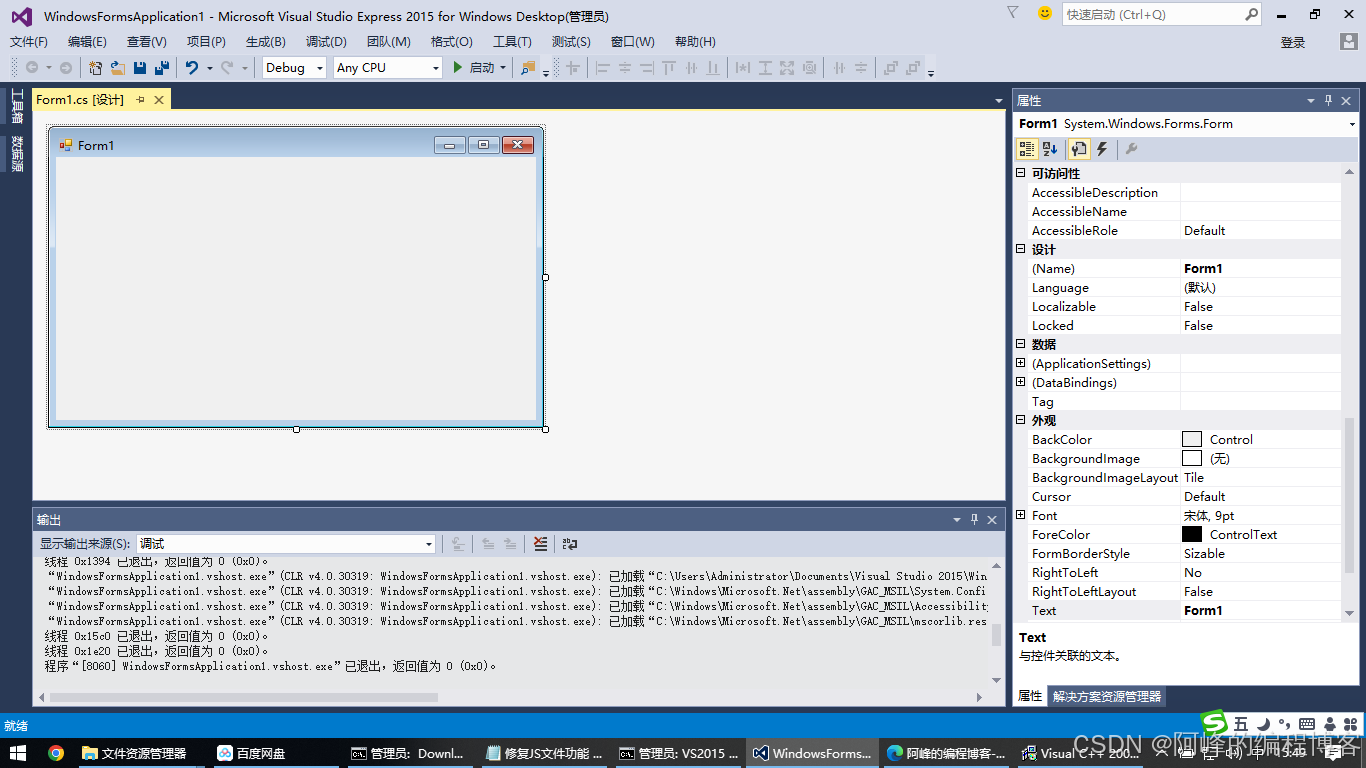Expand the (ApplicationSettings) property
The width and height of the screenshot is (1366, 768).
click(x=1021, y=363)
